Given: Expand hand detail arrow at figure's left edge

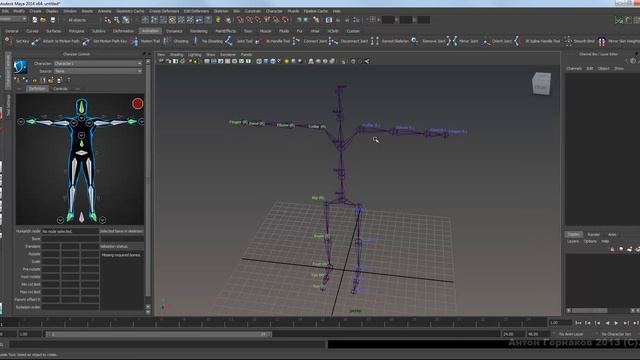Looking at the screenshot, I should (x=21, y=121).
